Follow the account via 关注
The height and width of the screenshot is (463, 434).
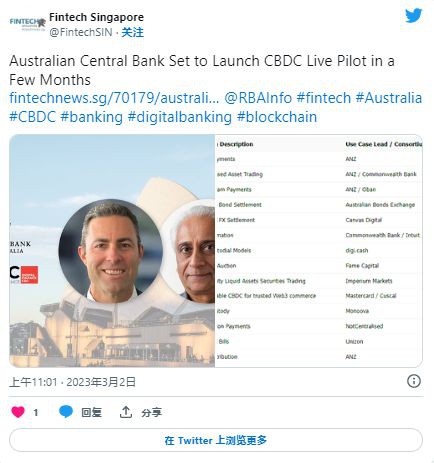[132, 32]
